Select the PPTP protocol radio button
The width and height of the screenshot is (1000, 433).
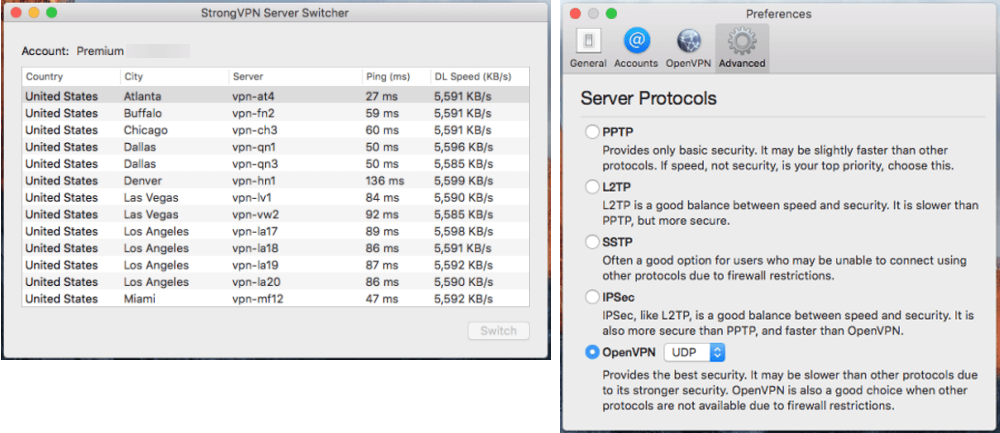click(592, 133)
